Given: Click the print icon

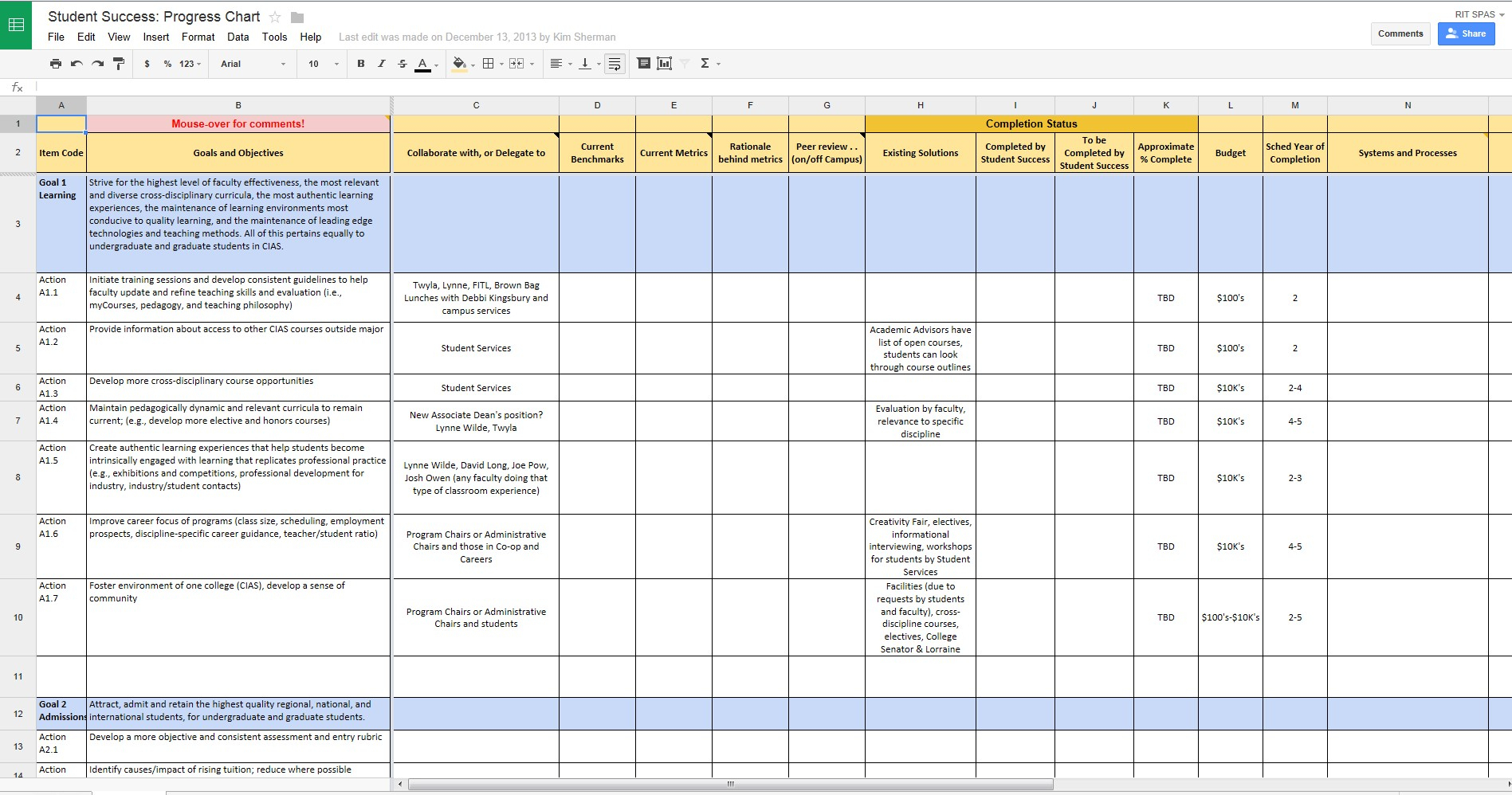Looking at the screenshot, I should (55, 64).
